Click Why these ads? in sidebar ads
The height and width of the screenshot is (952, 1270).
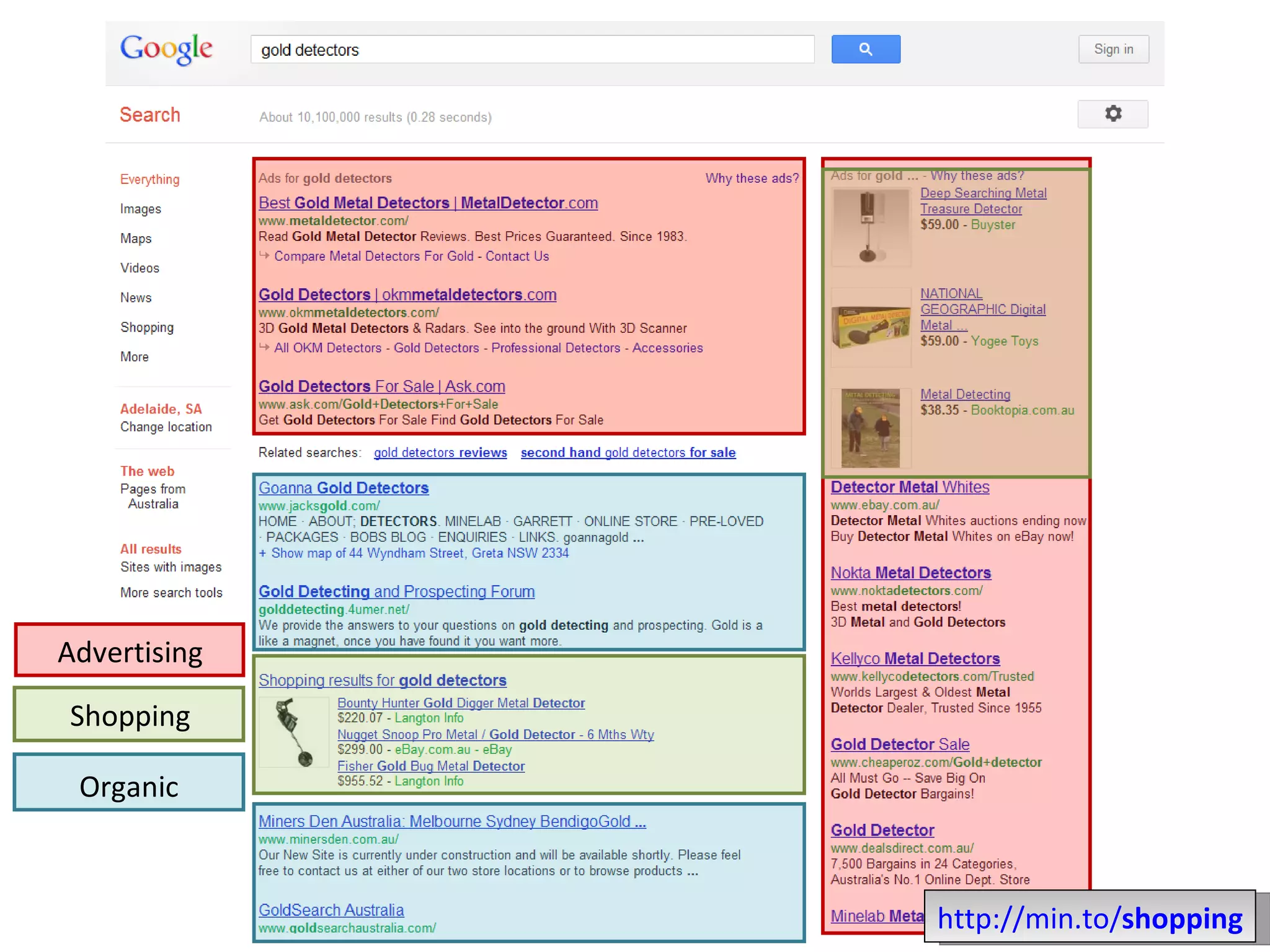tap(977, 175)
